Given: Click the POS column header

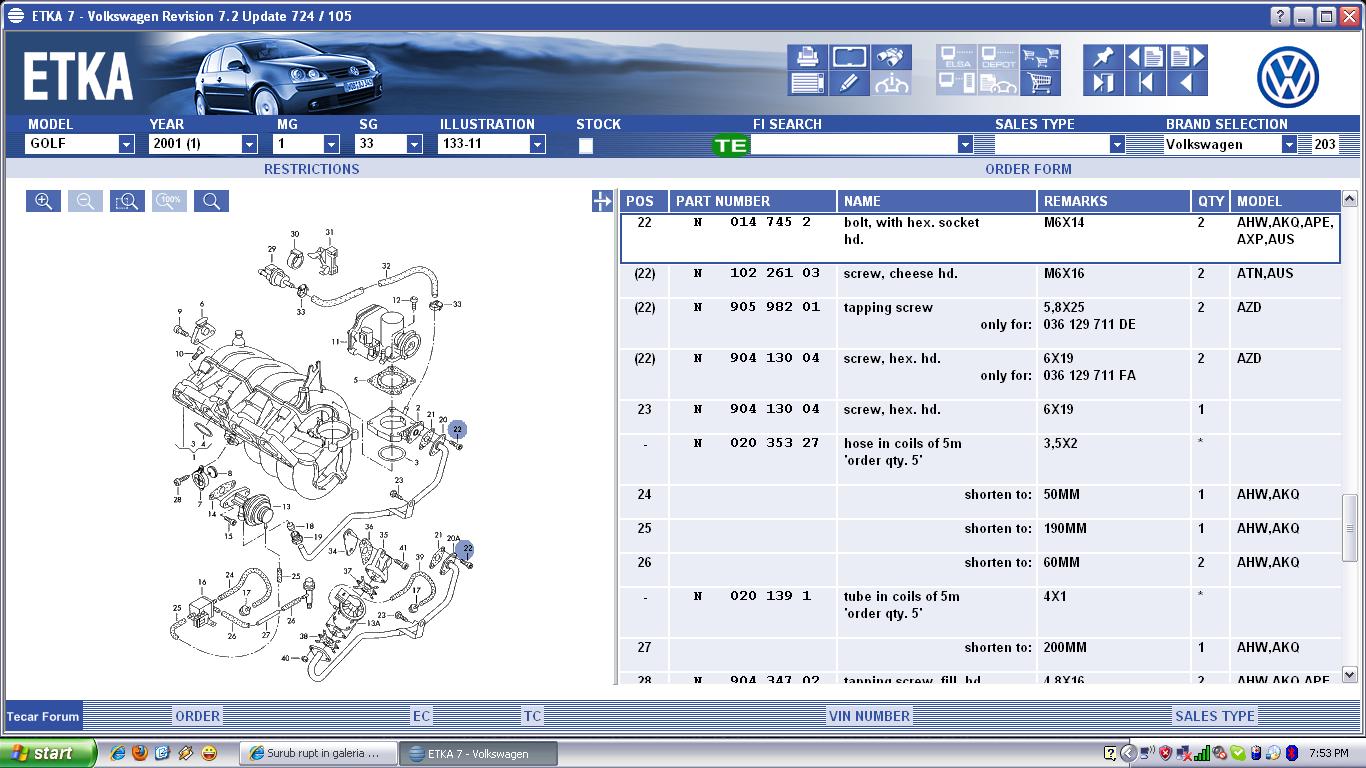Looking at the screenshot, I should click(644, 201).
